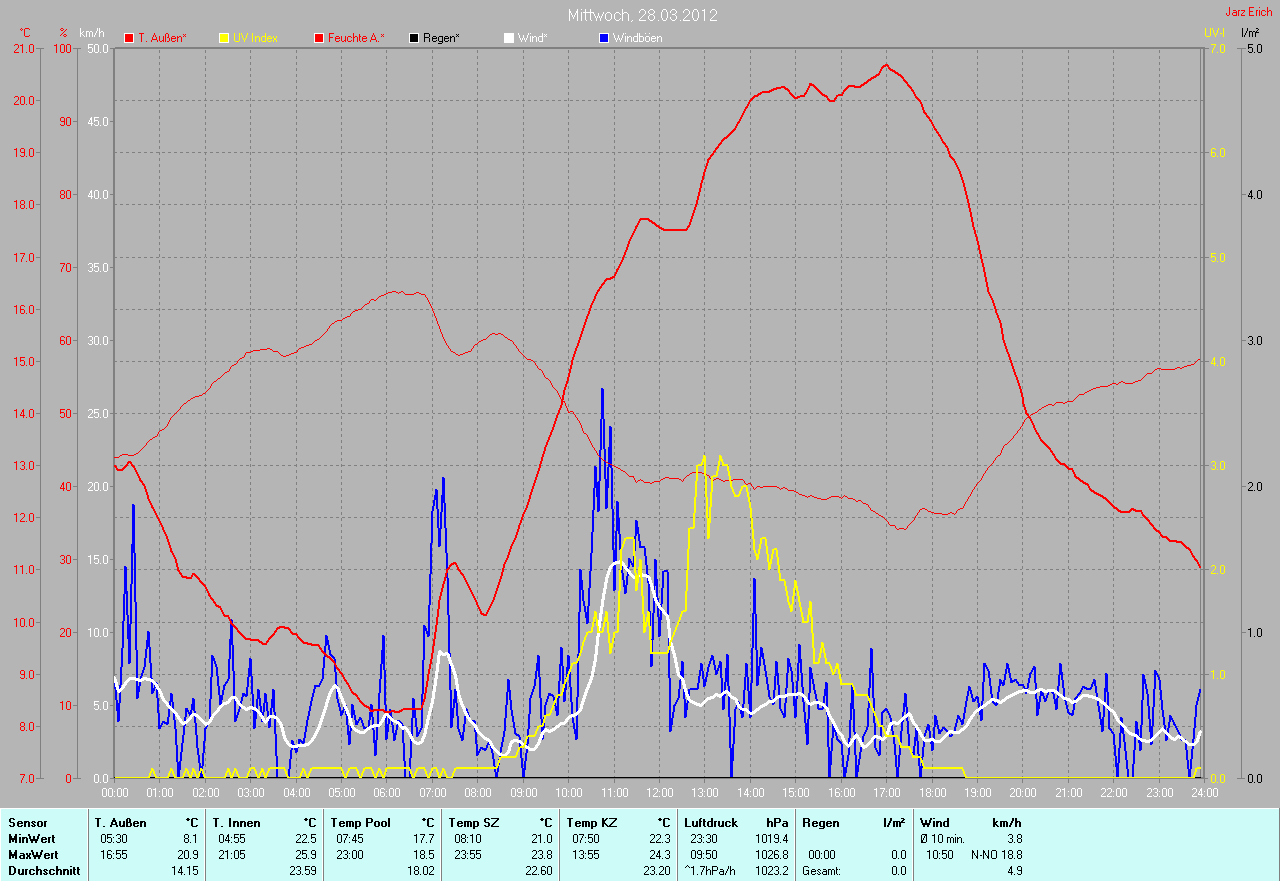Select the 'Regen*' legend label
This screenshot has height=881, width=1280.
pos(441,38)
